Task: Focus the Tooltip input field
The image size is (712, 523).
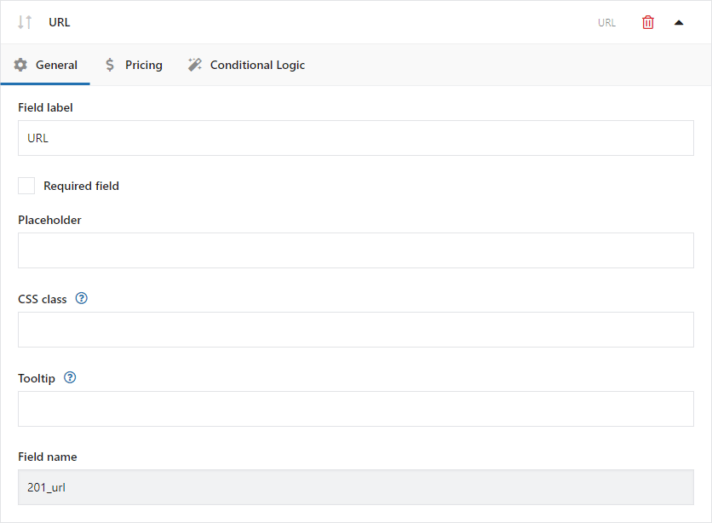Action: (356, 409)
